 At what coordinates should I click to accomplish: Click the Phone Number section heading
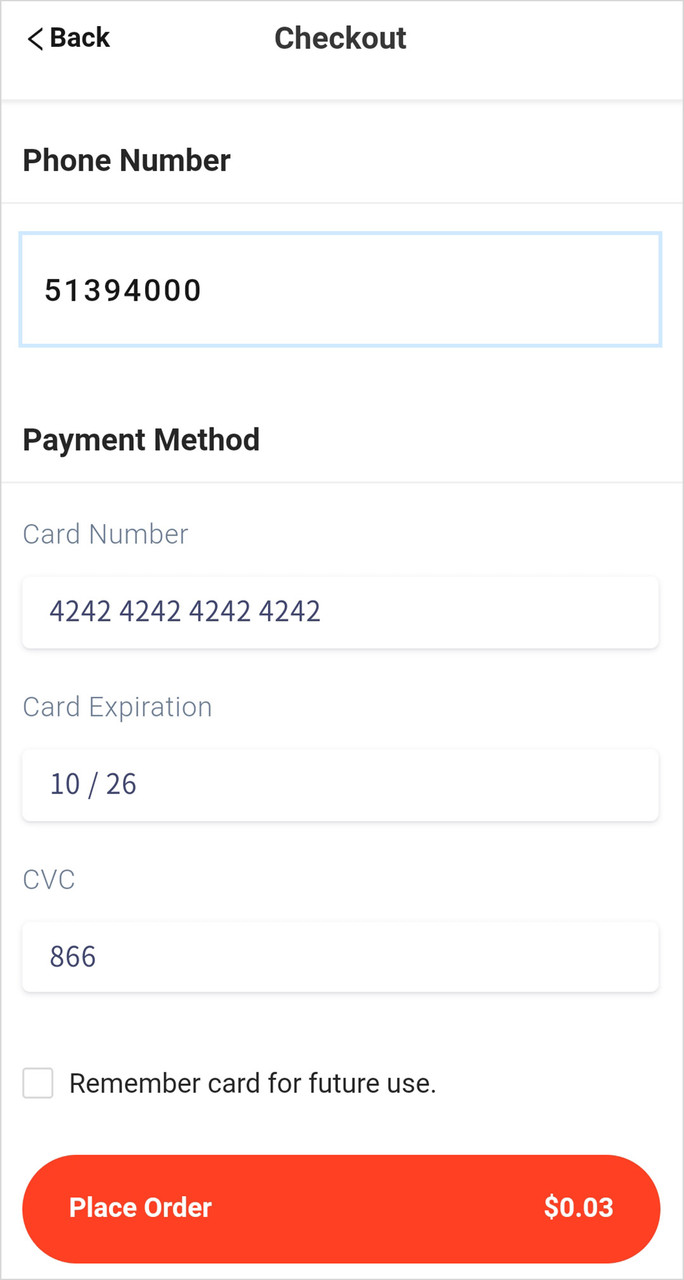[x=127, y=160]
